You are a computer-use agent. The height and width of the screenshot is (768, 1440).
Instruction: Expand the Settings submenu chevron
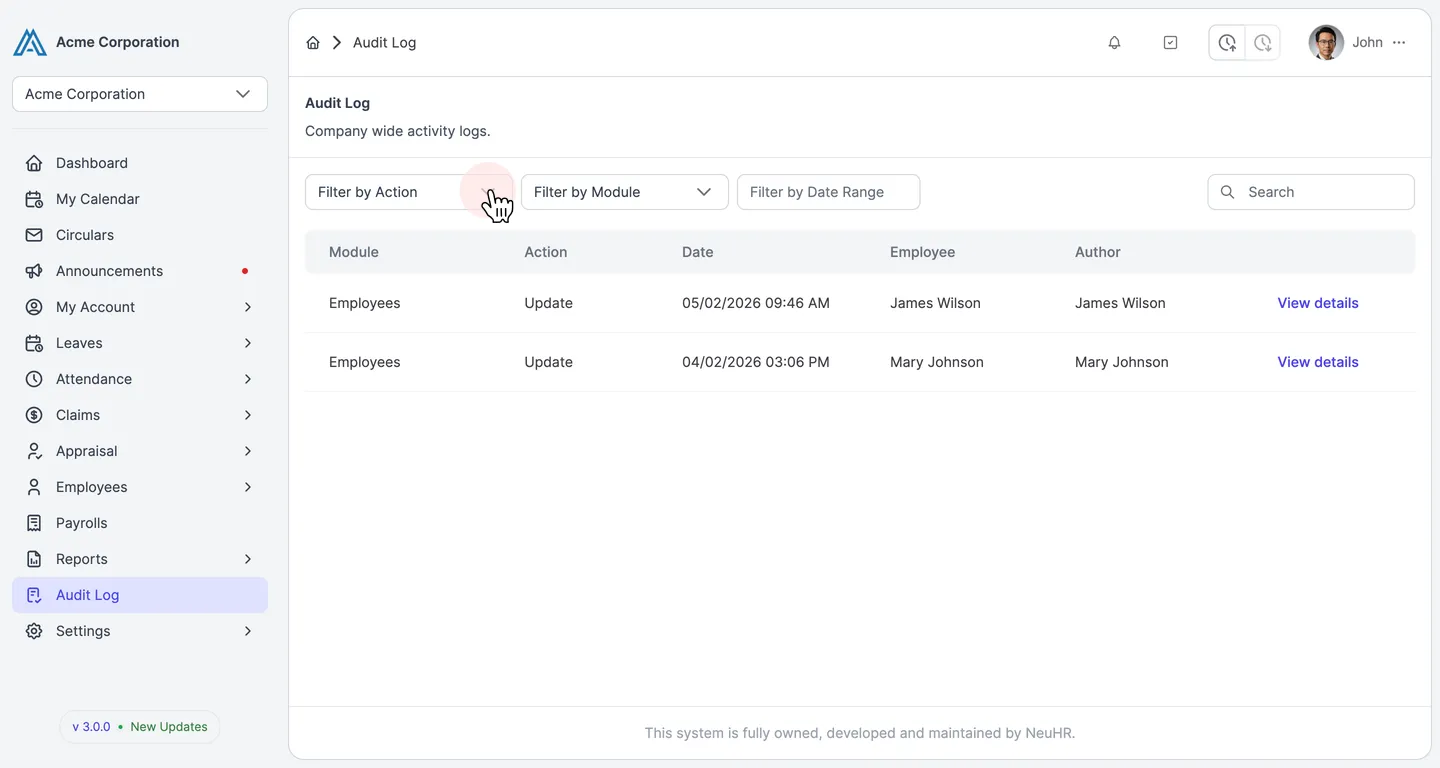(248, 631)
